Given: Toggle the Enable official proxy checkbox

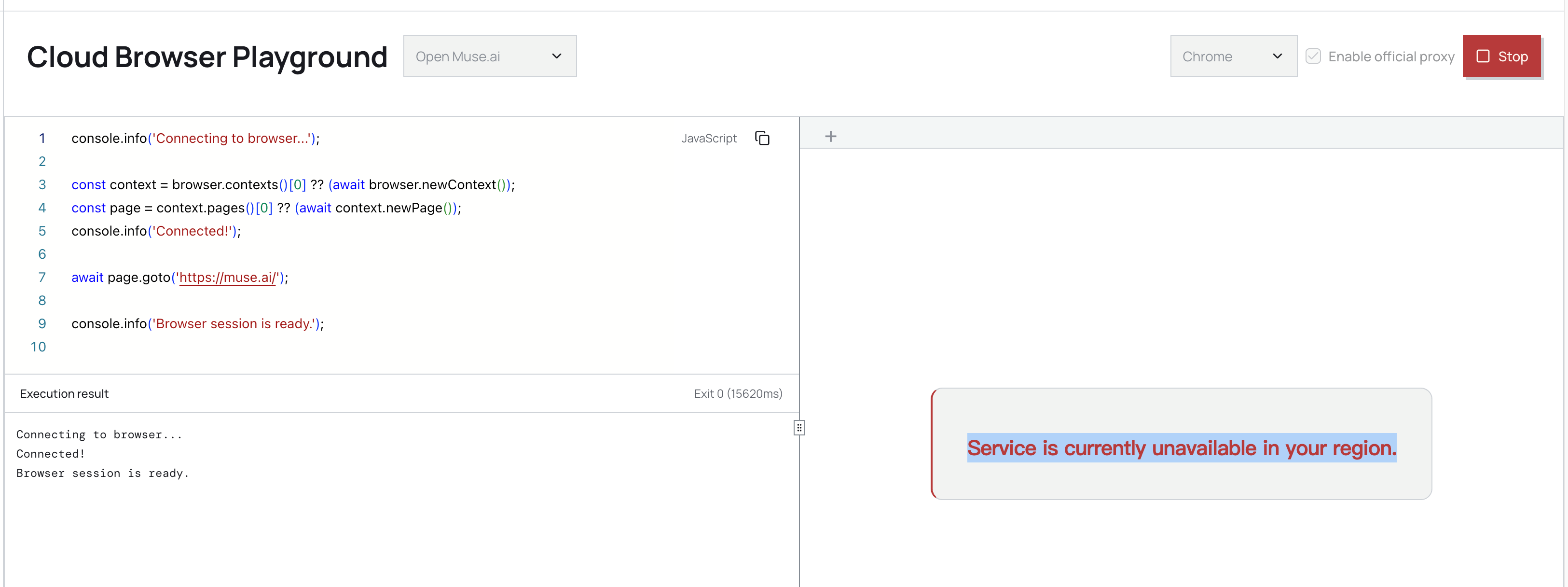Looking at the screenshot, I should [x=1313, y=56].
